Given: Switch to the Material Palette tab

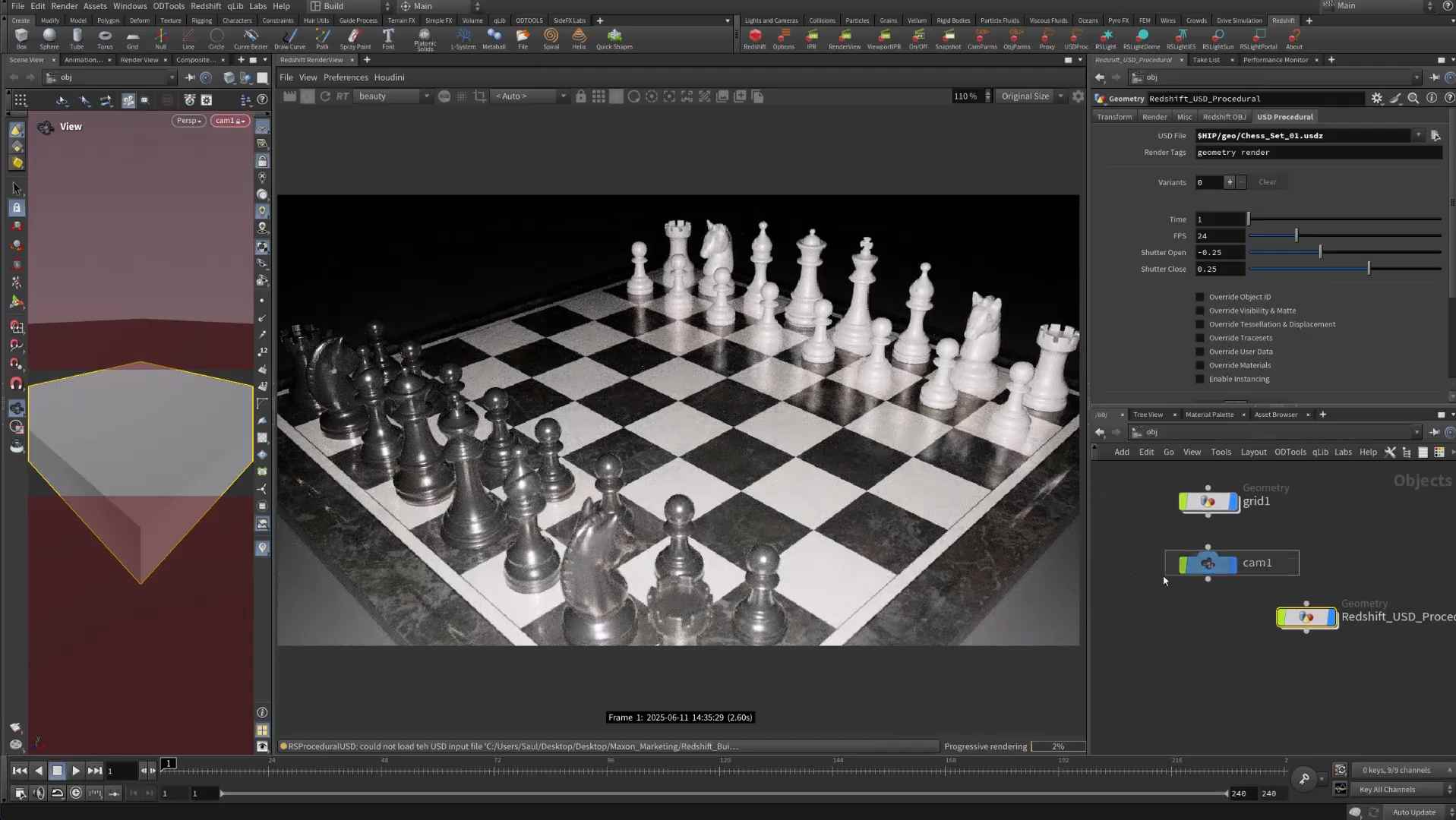Looking at the screenshot, I should coord(1209,415).
